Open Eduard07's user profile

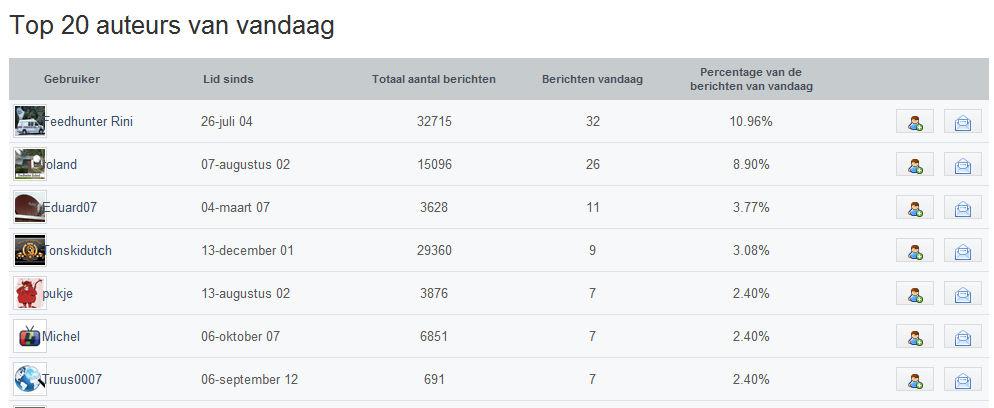(x=70, y=207)
